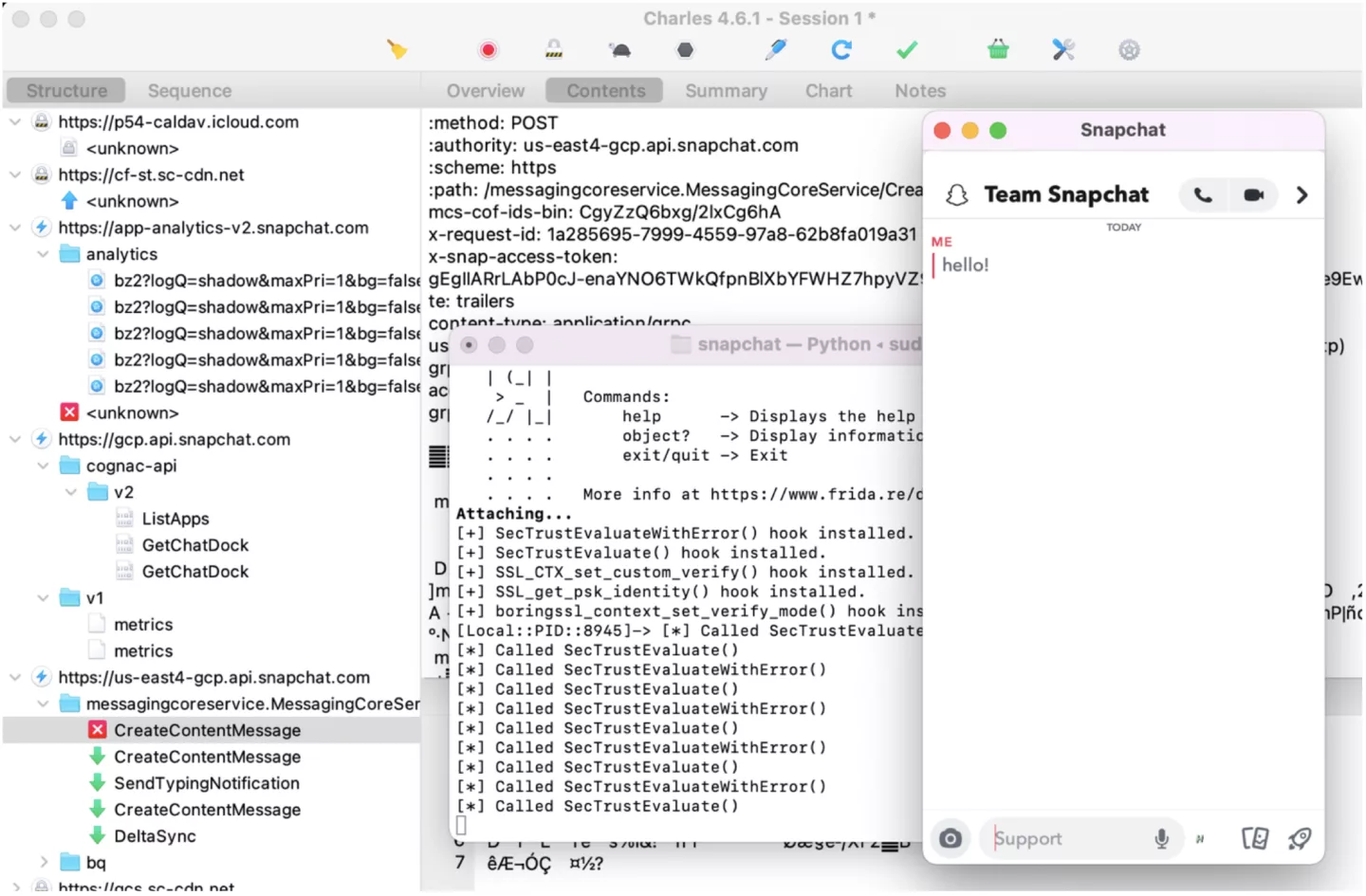Collapse the us-east4-gcp.api.snapchat.com host node
This screenshot has width=1366, height=896.
pos(15,677)
